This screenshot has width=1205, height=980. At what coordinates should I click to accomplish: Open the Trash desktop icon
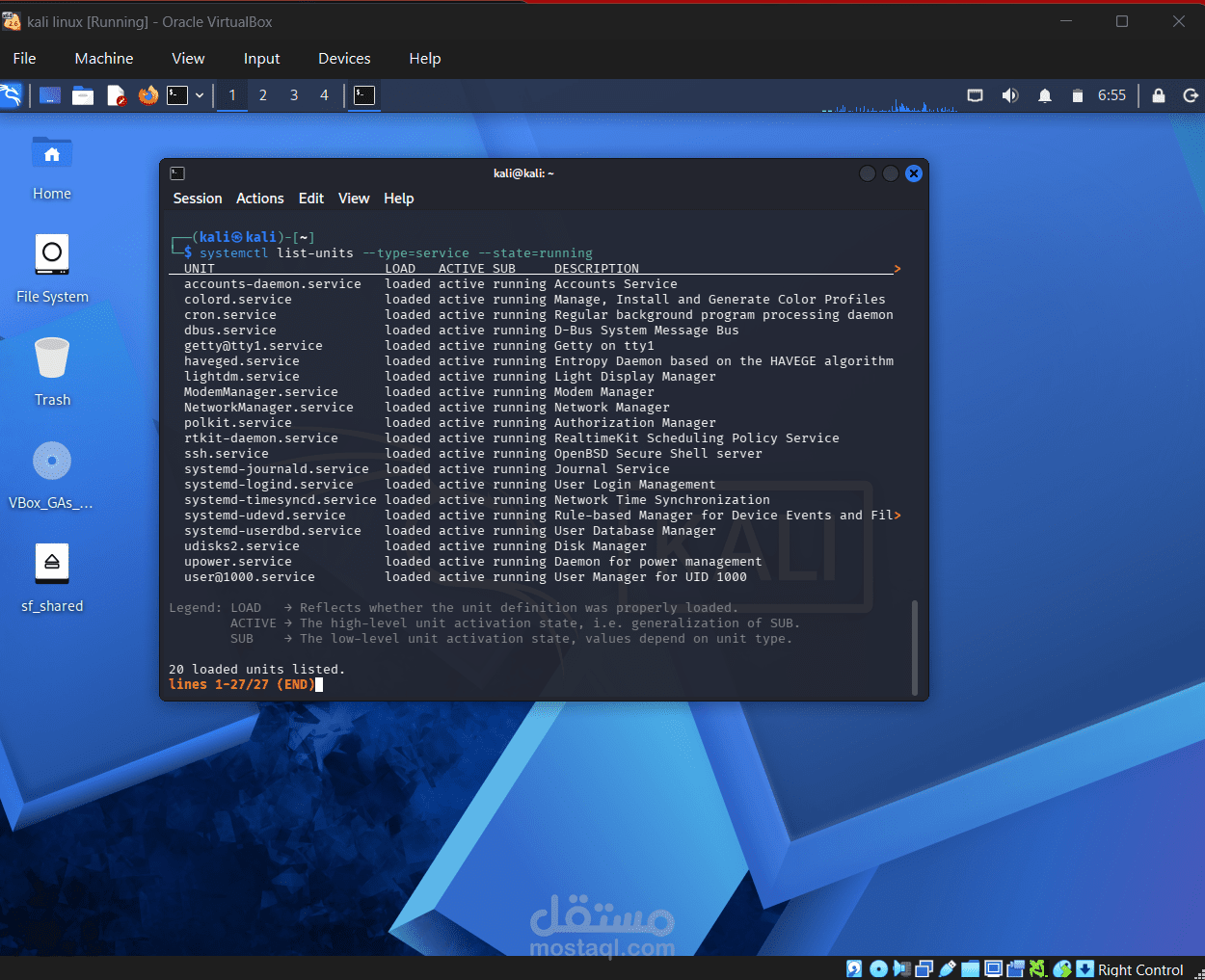pos(52,372)
